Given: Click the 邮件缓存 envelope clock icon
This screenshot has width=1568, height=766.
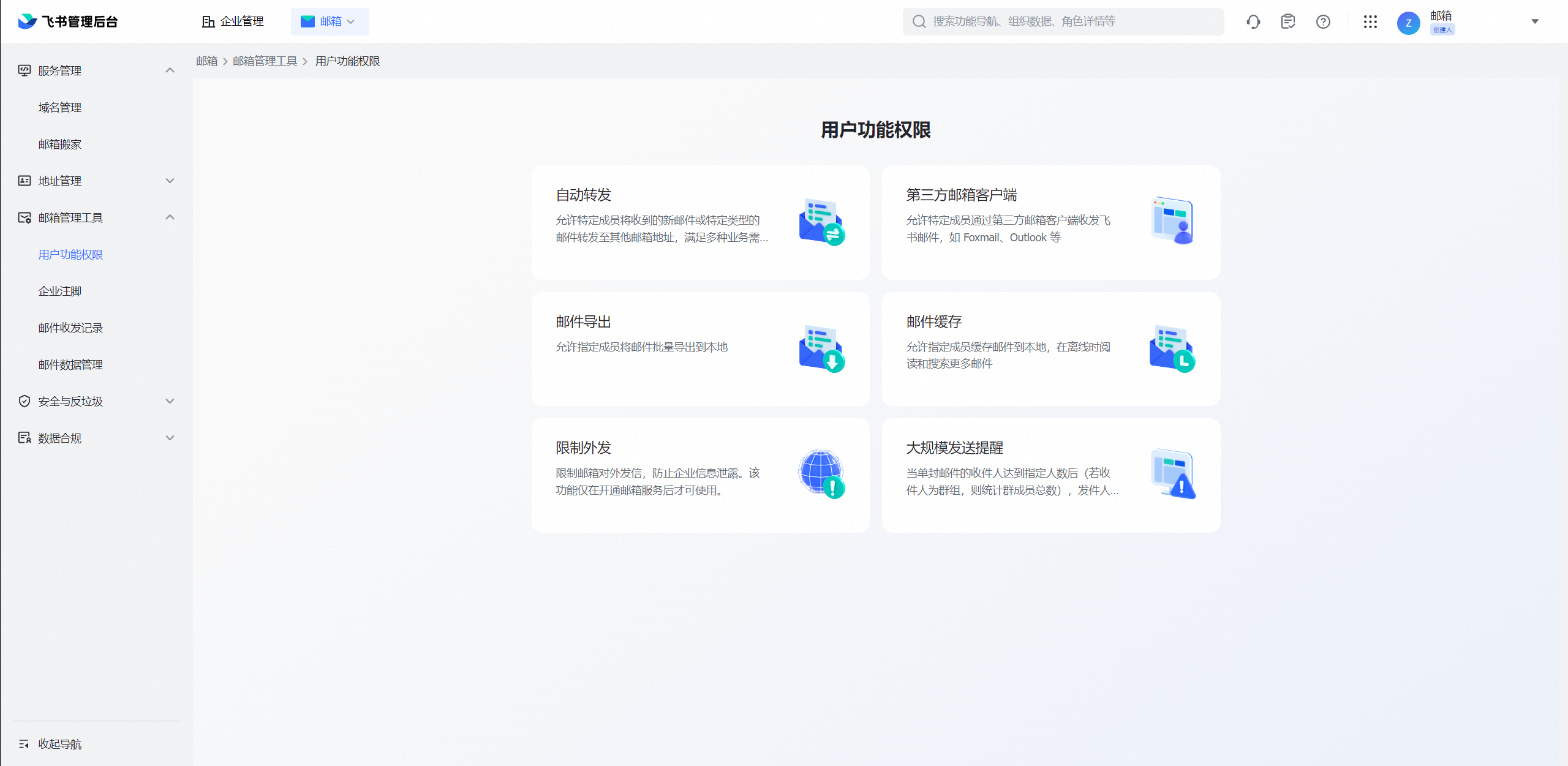Looking at the screenshot, I should coord(1172,348).
